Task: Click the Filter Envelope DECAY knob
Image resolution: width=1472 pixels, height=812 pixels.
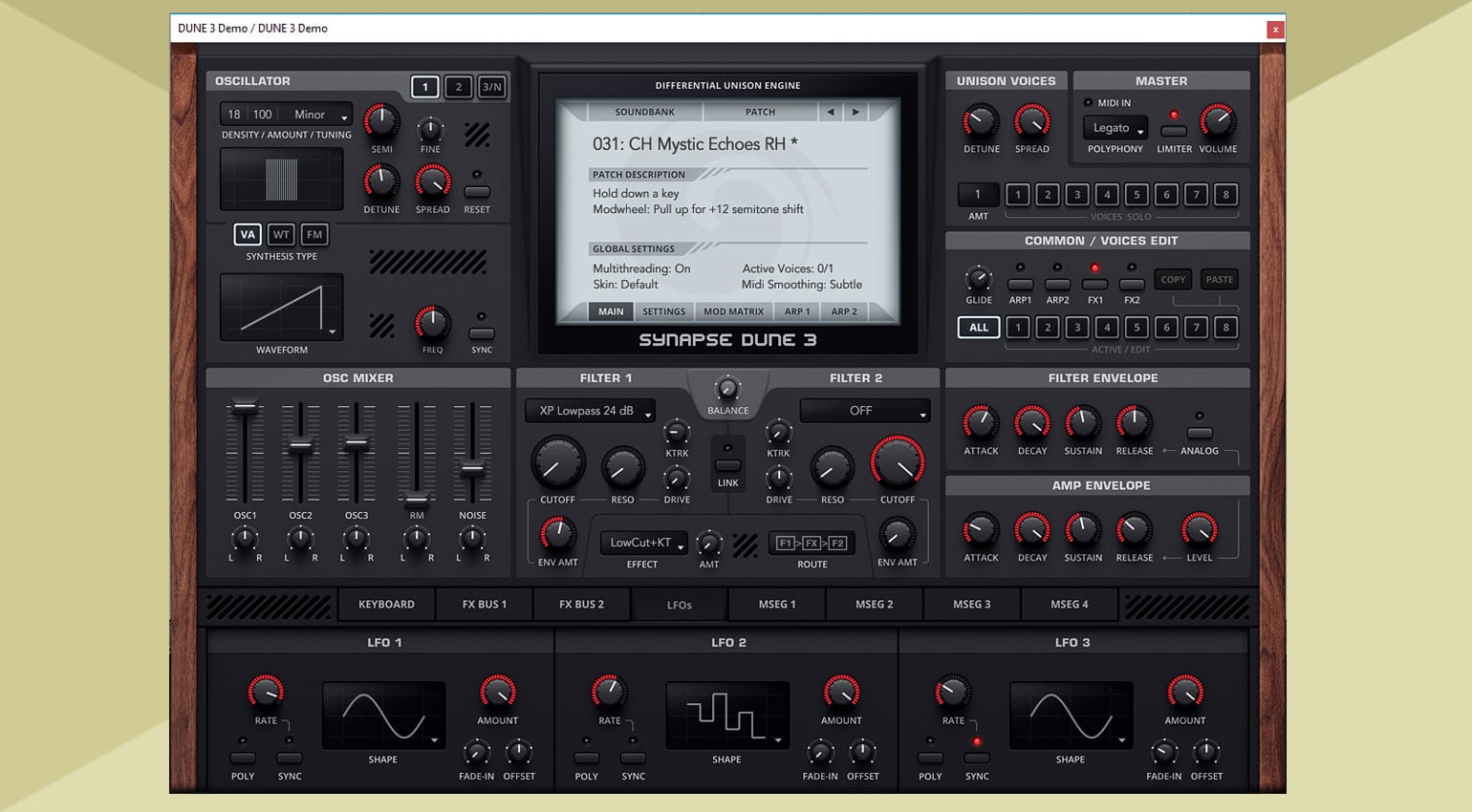Action: click(x=1032, y=423)
